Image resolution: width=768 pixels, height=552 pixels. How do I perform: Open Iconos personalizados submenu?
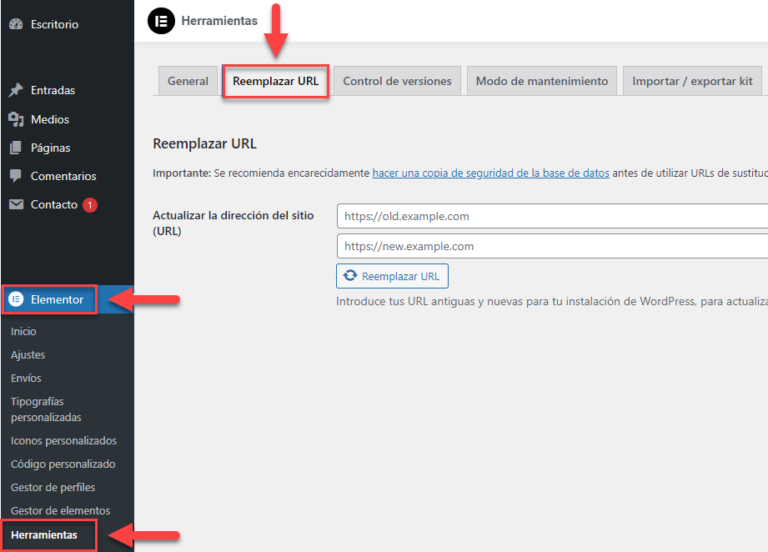pyautogui.click(x=64, y=440)
